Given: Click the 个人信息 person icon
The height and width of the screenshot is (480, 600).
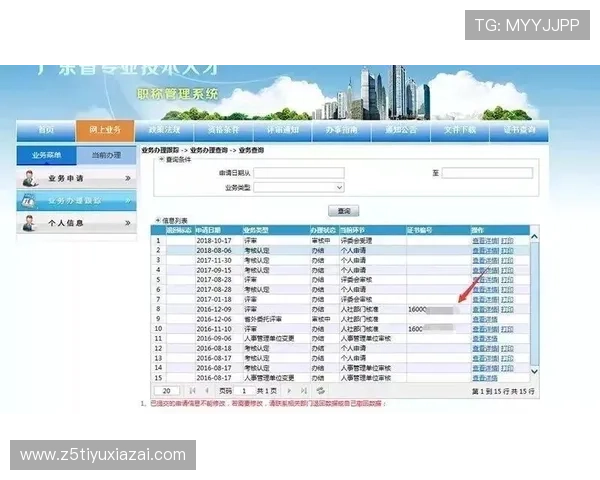Looking at the screenshot, I should (x=29, y=223).
